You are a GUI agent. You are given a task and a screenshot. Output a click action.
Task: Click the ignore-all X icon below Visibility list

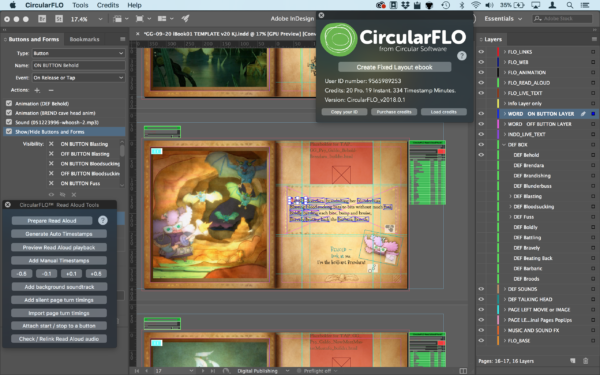coord(74,194)
